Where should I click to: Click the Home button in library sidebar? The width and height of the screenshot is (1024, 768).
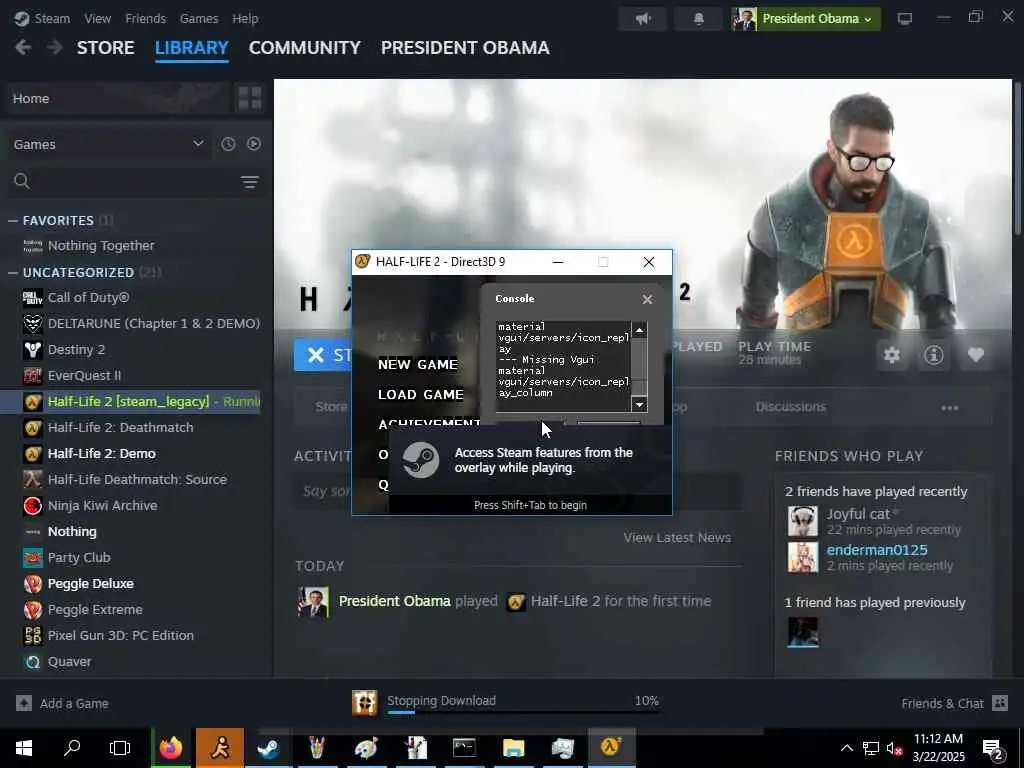coord(118,98)
